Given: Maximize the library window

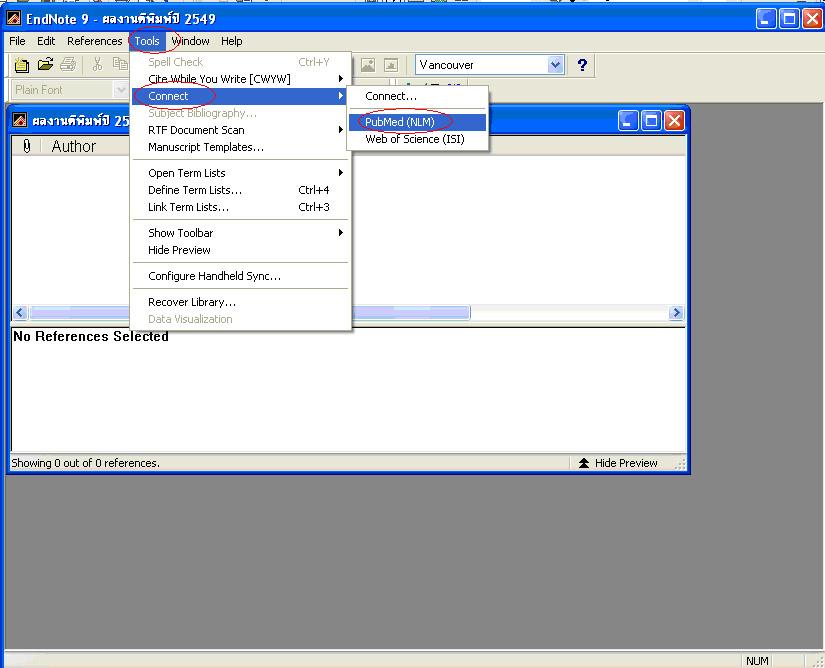Looking at the screenshot, I should point(651,120).
